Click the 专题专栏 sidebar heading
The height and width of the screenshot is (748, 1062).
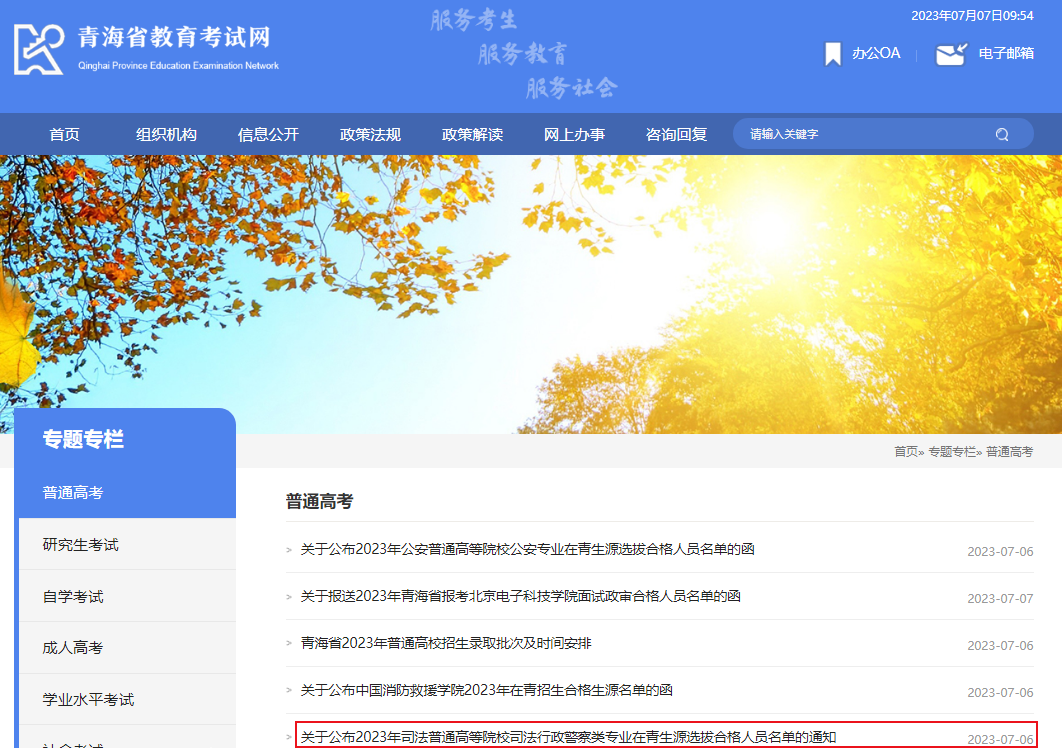[83, 439]
